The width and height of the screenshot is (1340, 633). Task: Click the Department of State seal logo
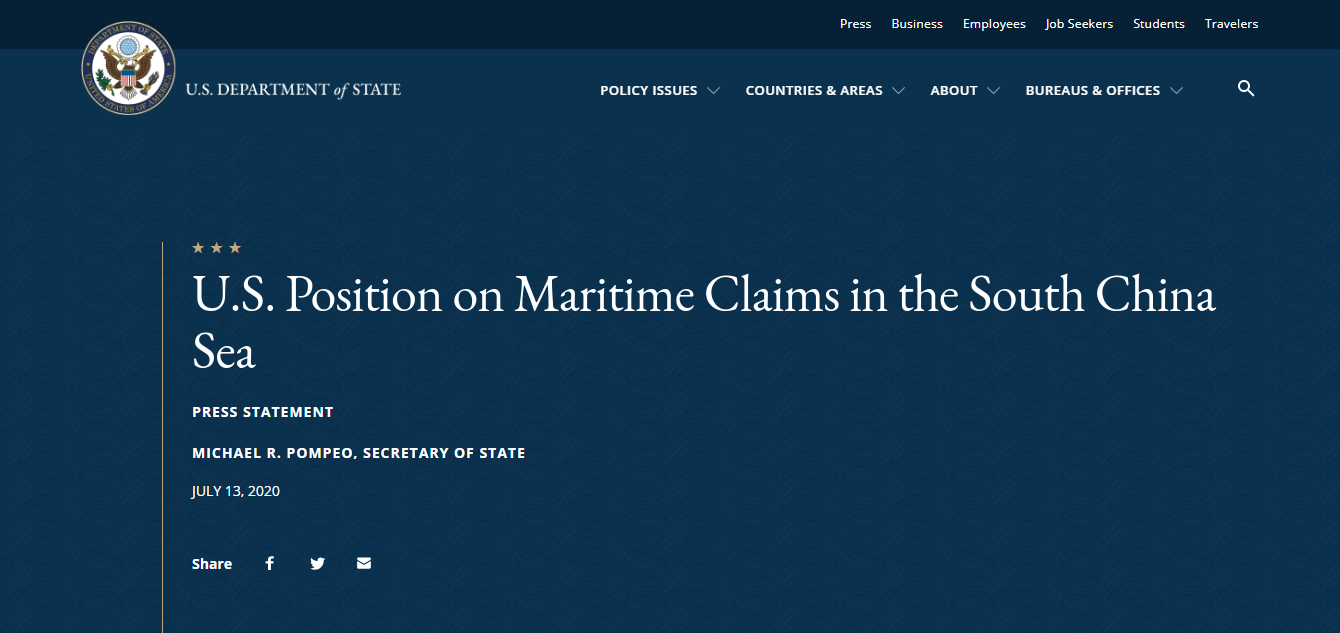click(128, 68)
